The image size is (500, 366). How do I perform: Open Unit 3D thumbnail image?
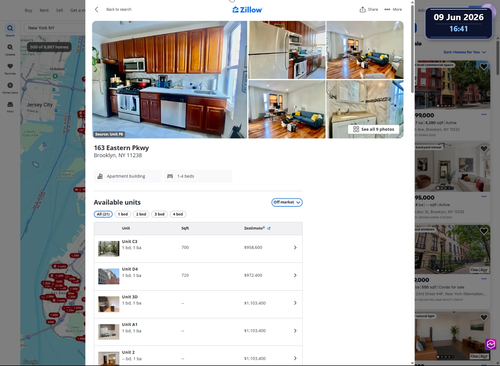click(109, 304)
